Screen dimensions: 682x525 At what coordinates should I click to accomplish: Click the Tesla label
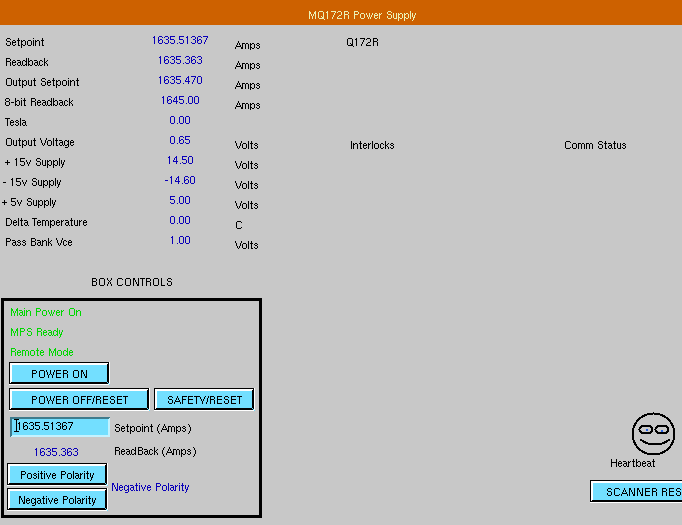point(16,122)
